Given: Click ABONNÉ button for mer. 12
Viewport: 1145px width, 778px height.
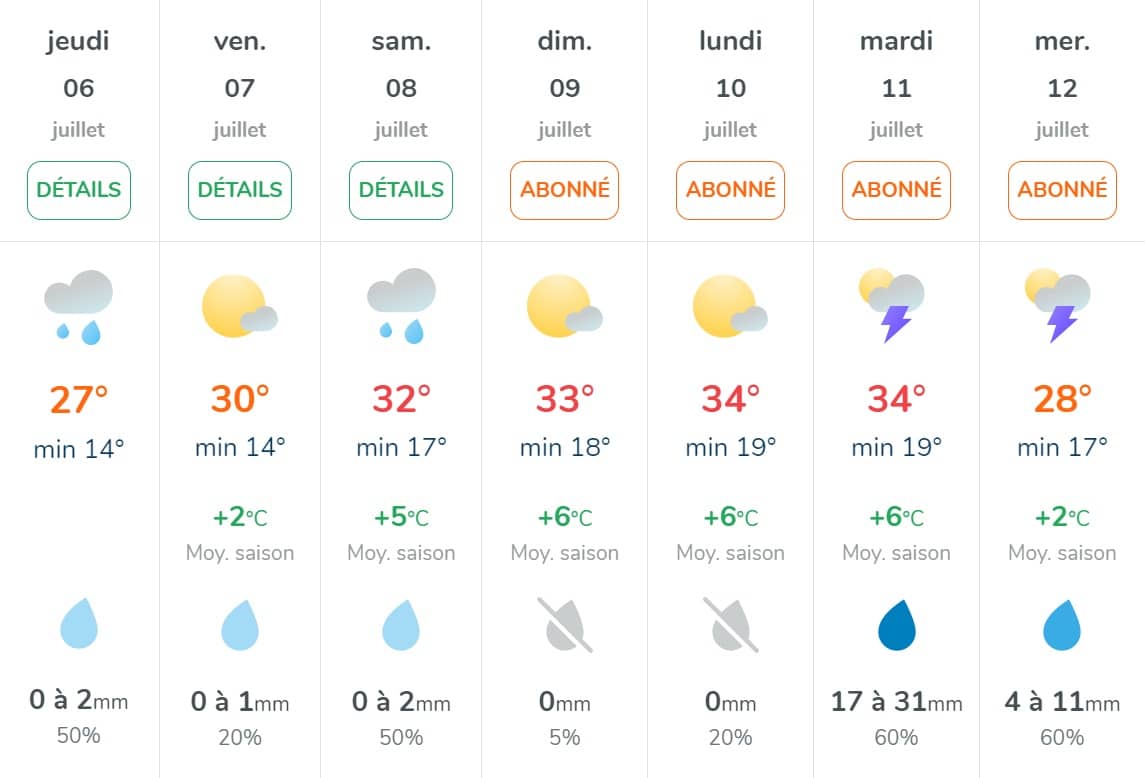Looking at the screenshot, I should point(1062,190).
